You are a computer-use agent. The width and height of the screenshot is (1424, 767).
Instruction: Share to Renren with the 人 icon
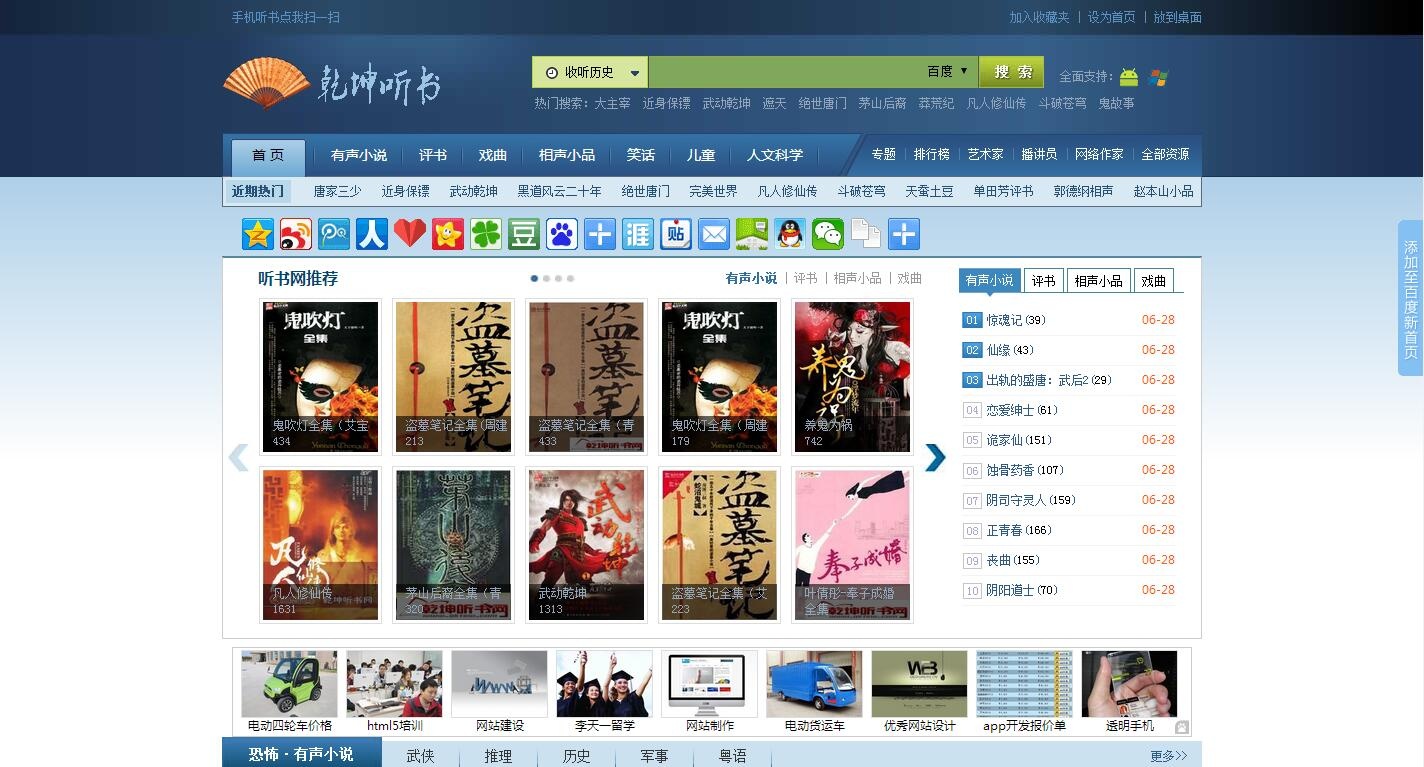pos(372,234)
